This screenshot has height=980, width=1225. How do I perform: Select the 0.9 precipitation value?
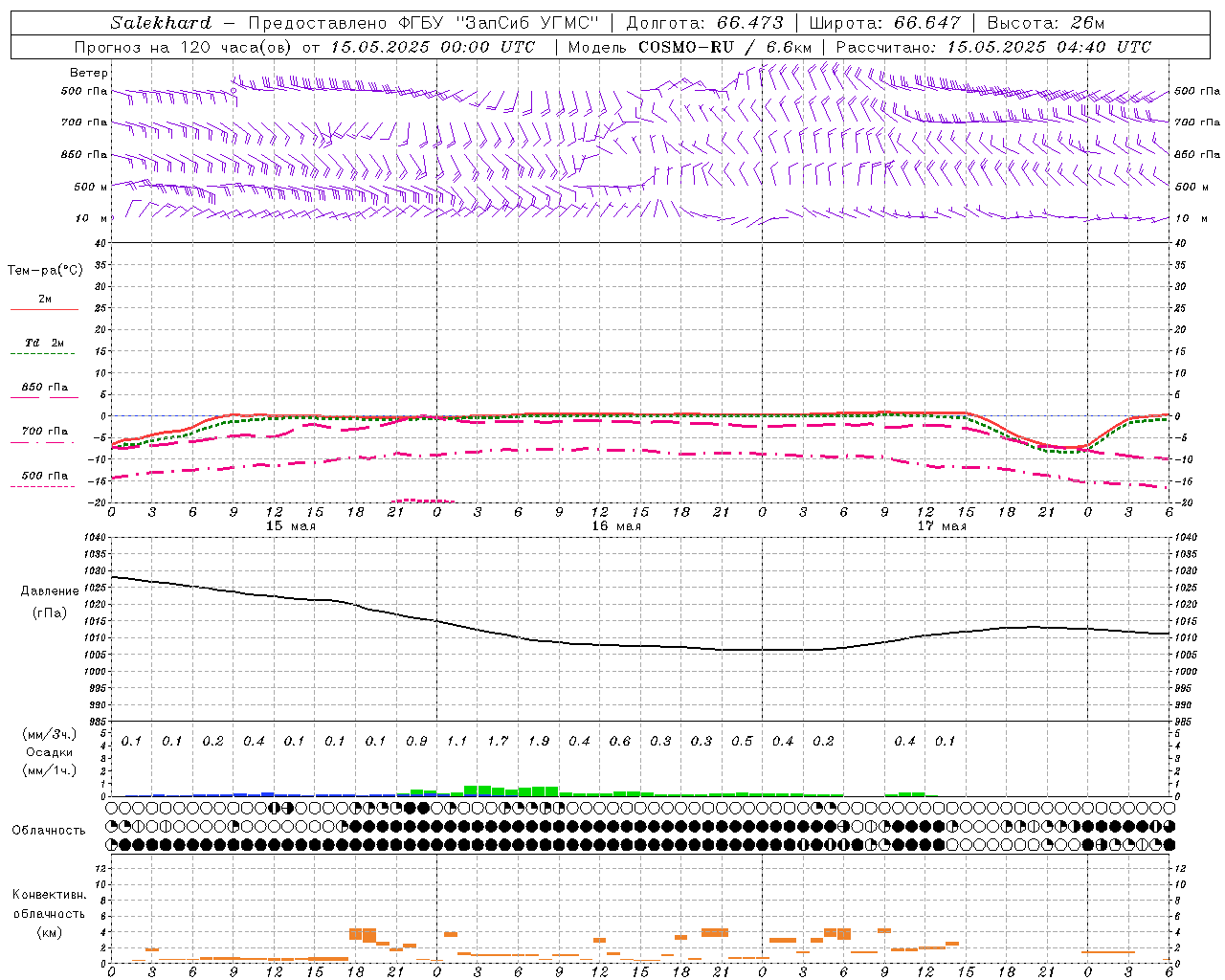[416, 742]
